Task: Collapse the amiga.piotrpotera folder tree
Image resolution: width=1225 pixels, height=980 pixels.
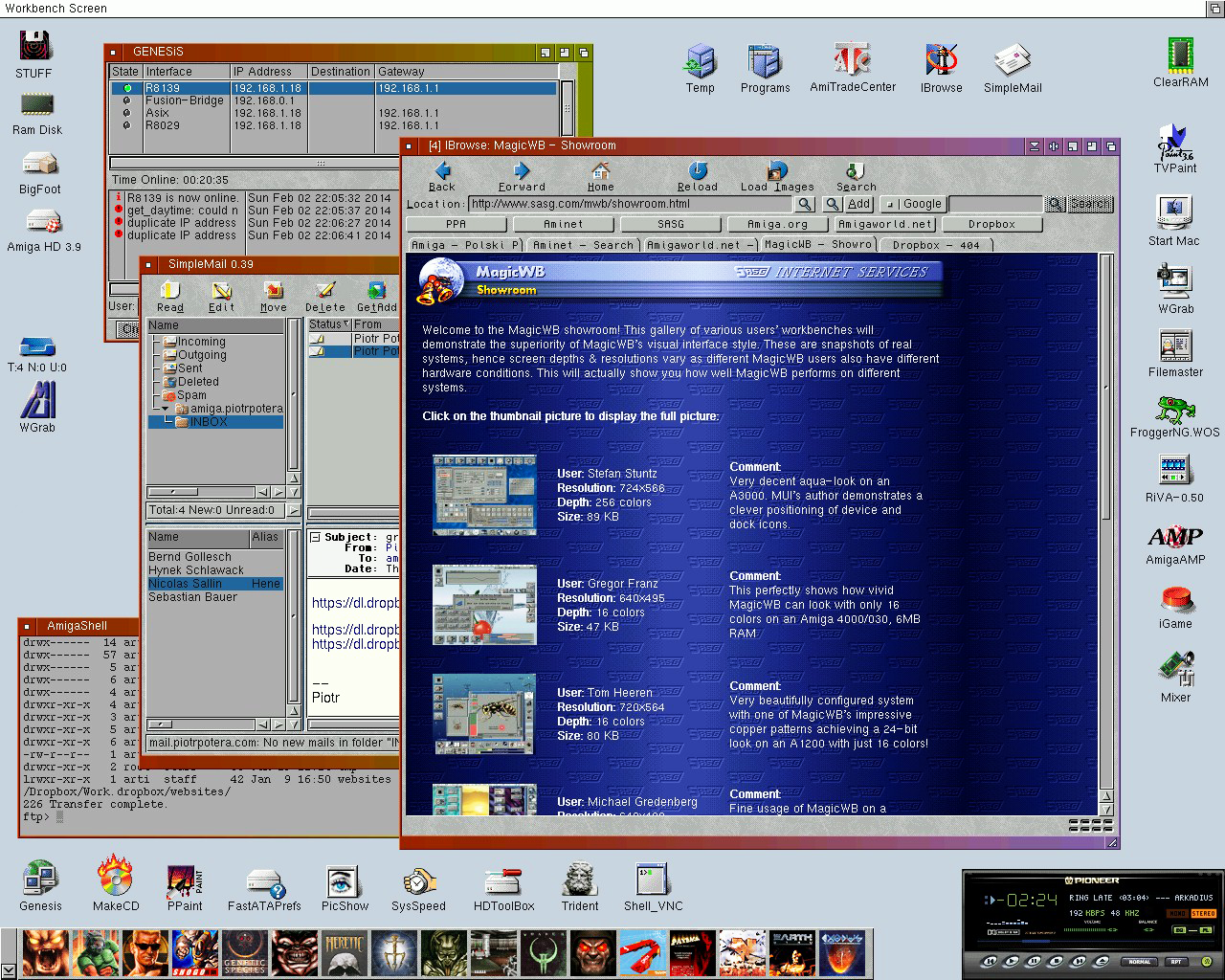Action: coord(166,409)
